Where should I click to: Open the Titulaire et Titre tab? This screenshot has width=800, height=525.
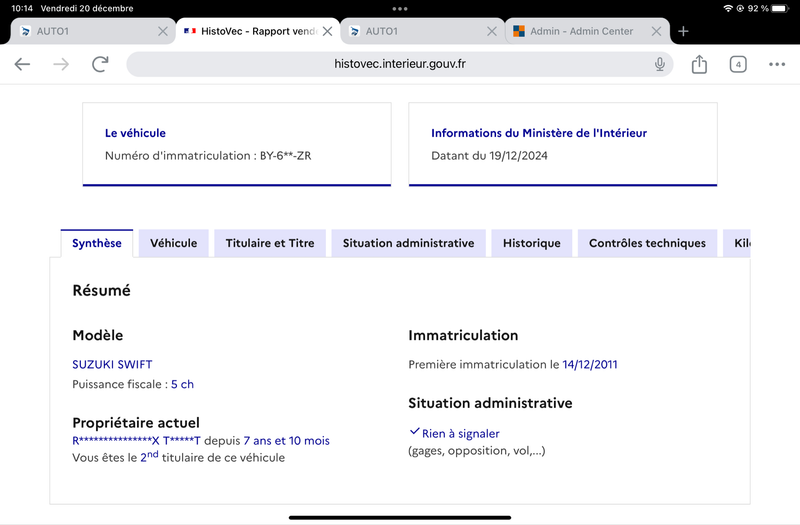click(x=270, y=243)
